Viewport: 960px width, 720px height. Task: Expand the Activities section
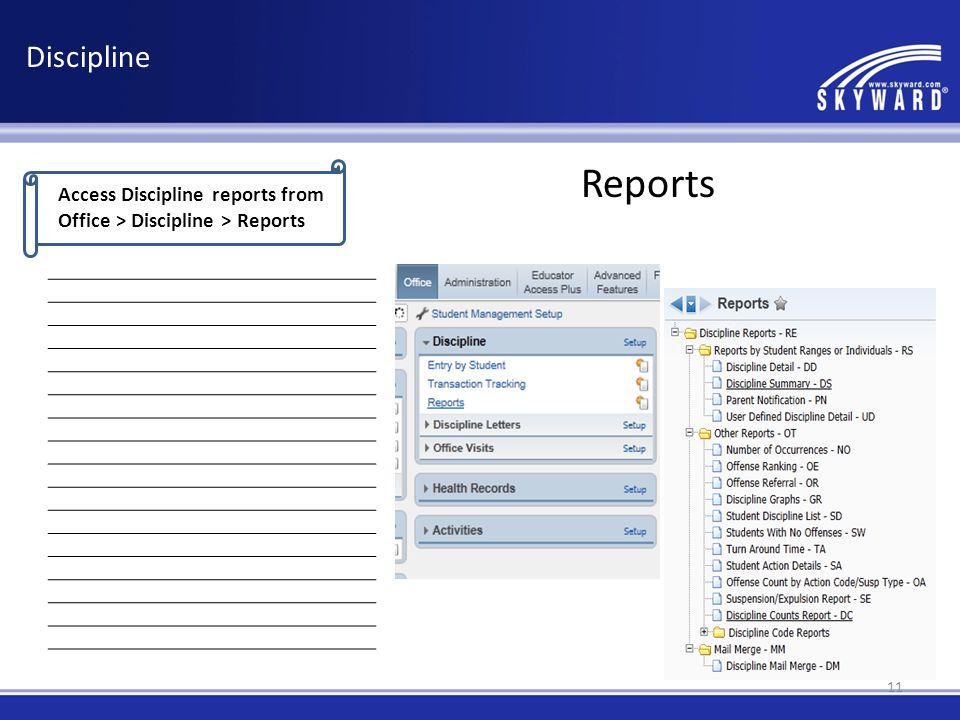[426, 530]
